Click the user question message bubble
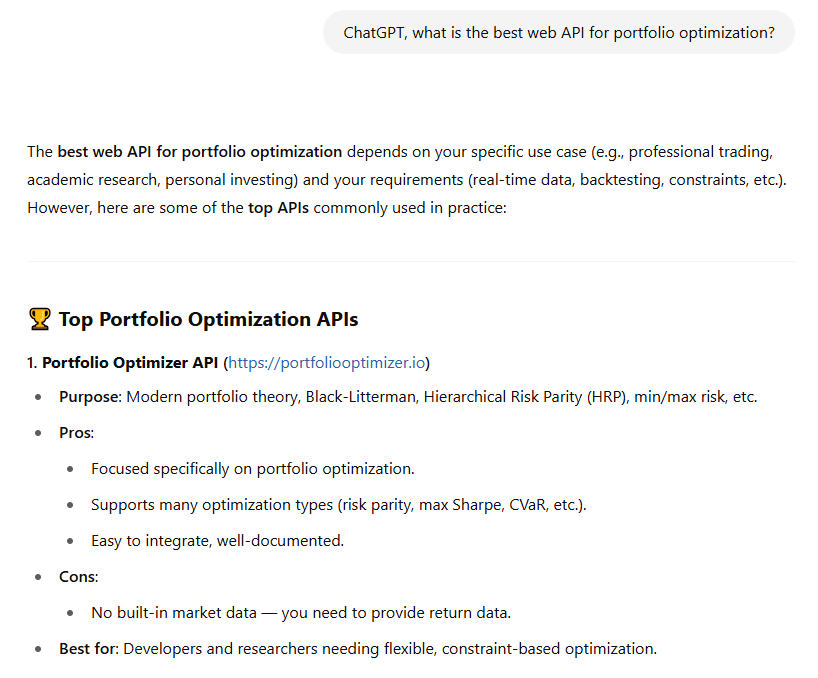The height and width of the screenshot is (678, 818). pos(559,32)
